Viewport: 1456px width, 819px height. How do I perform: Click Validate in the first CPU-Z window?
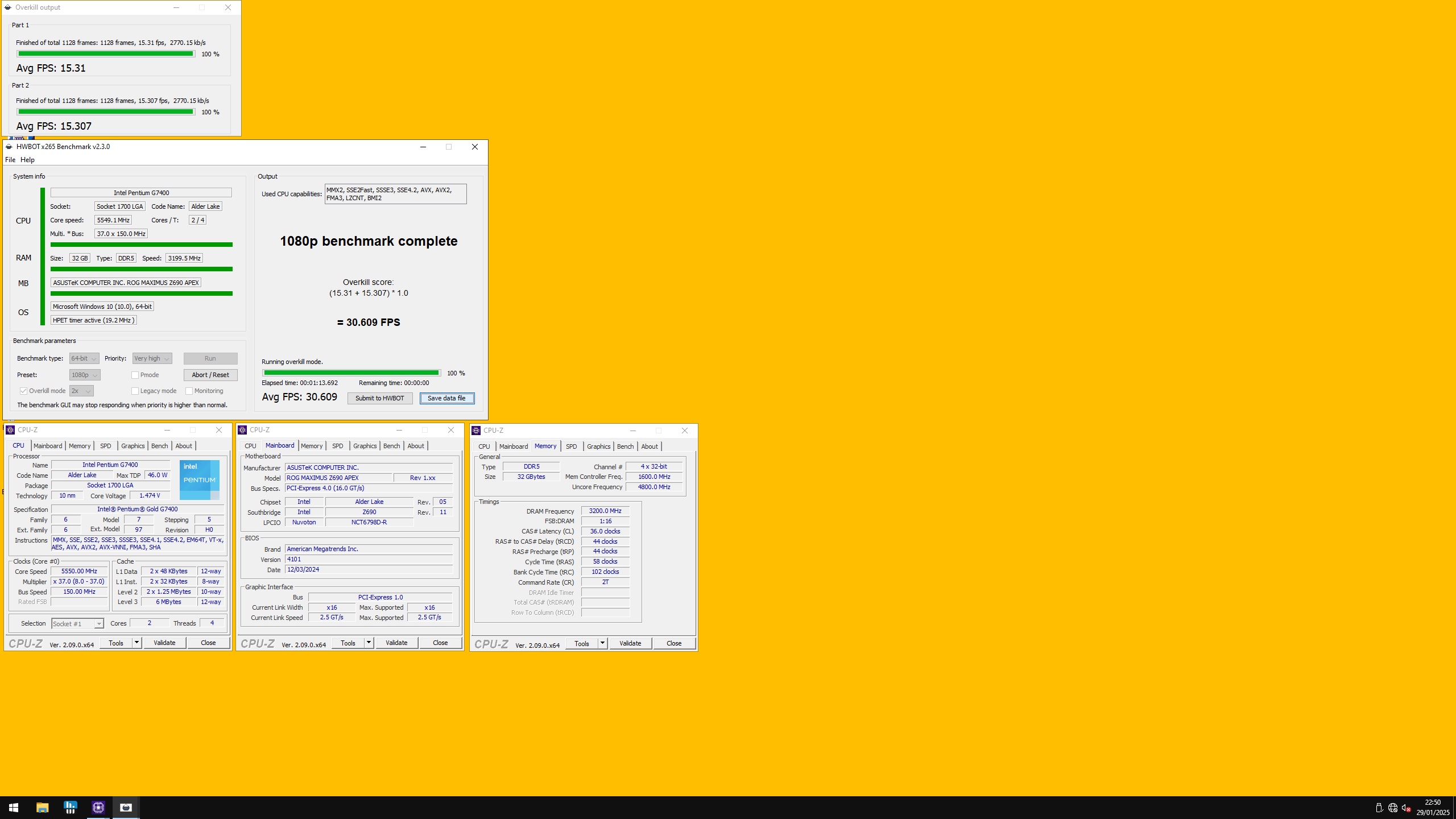pos(164,643)
